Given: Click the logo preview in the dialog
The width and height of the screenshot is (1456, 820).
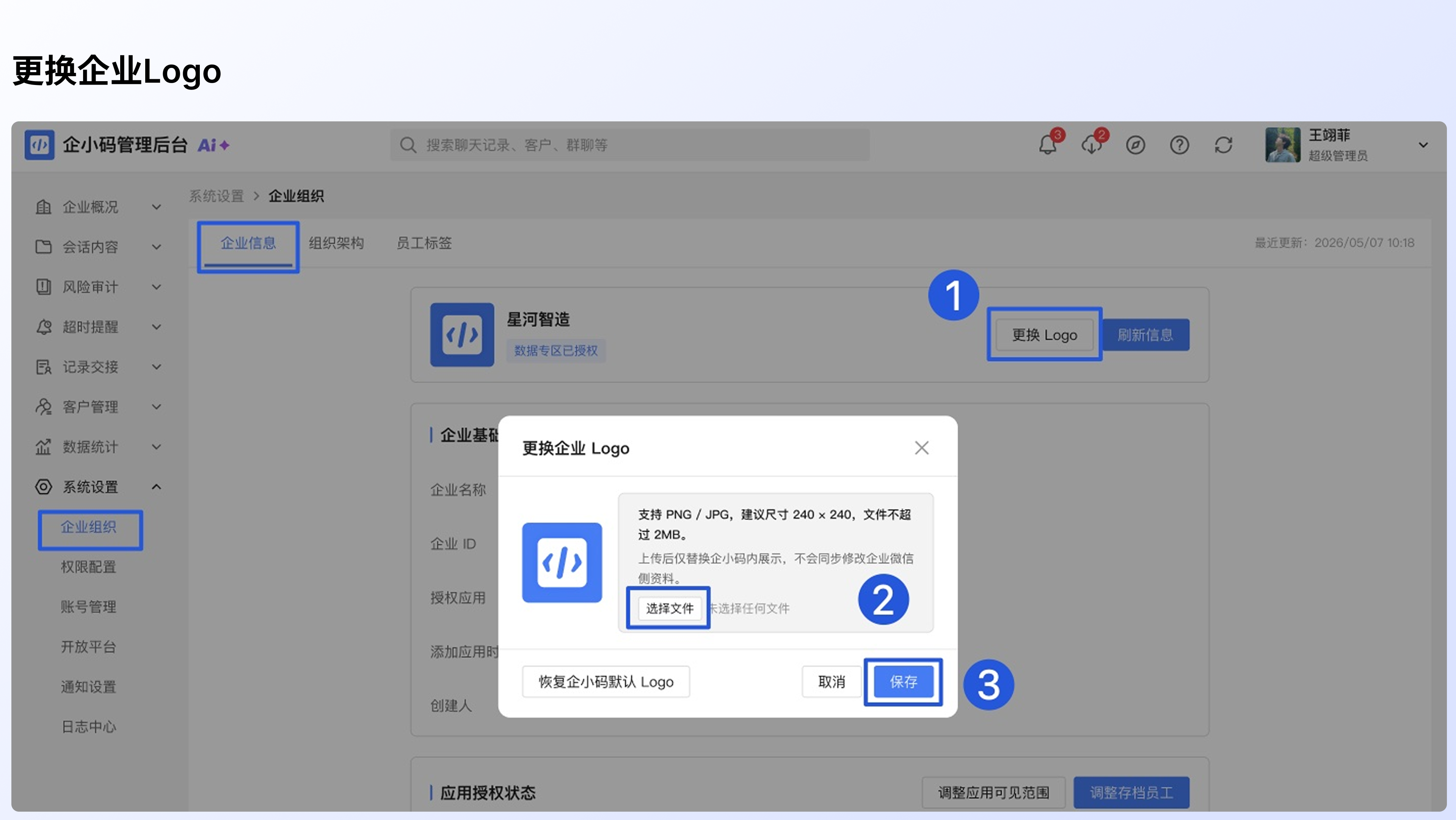Looking at the screenshot, I should tap(562, 563).
